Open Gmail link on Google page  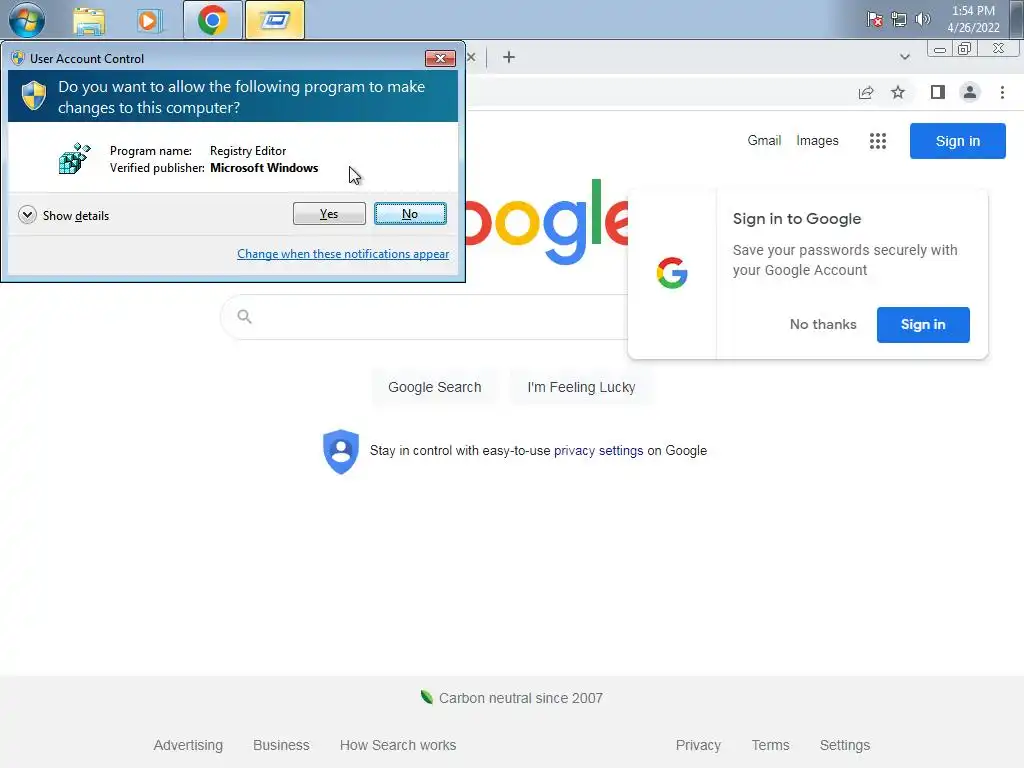pos(764,140)
